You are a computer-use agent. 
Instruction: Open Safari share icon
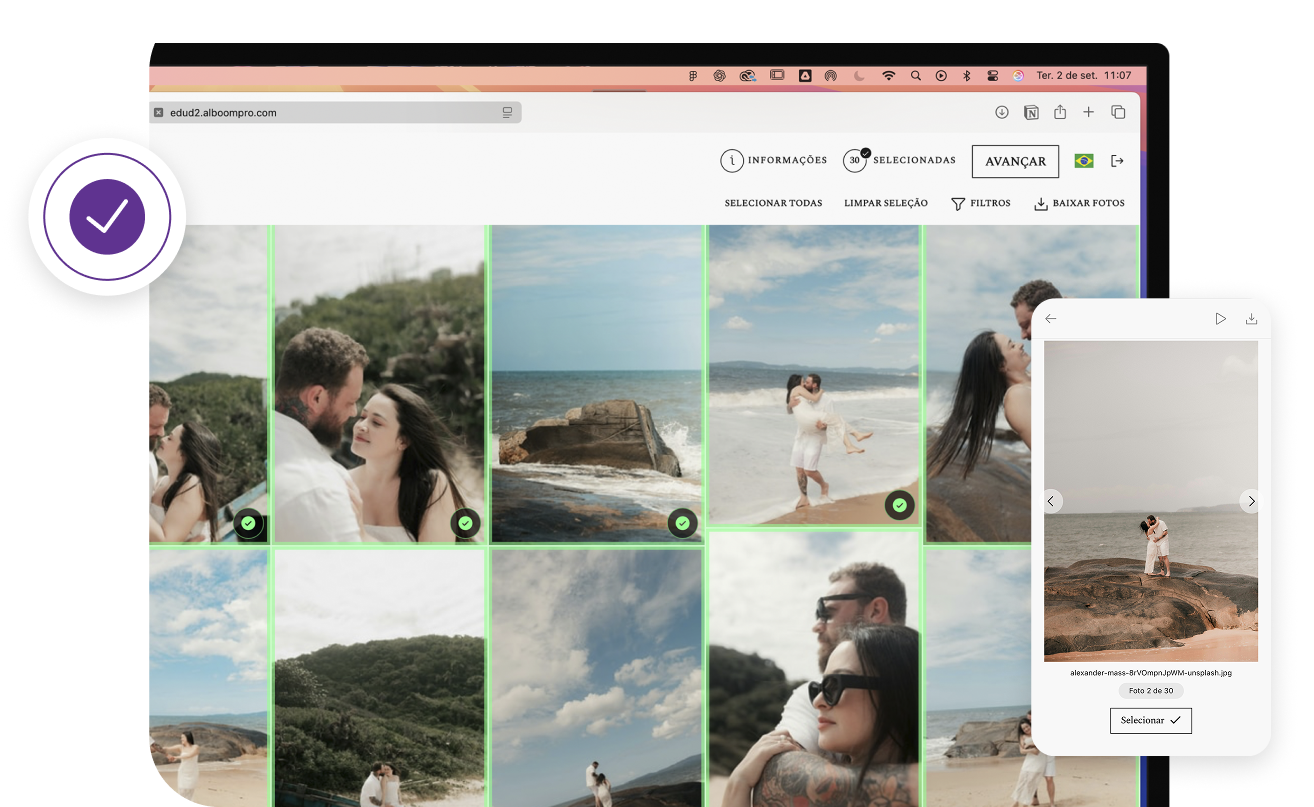tap(1060, 113)
